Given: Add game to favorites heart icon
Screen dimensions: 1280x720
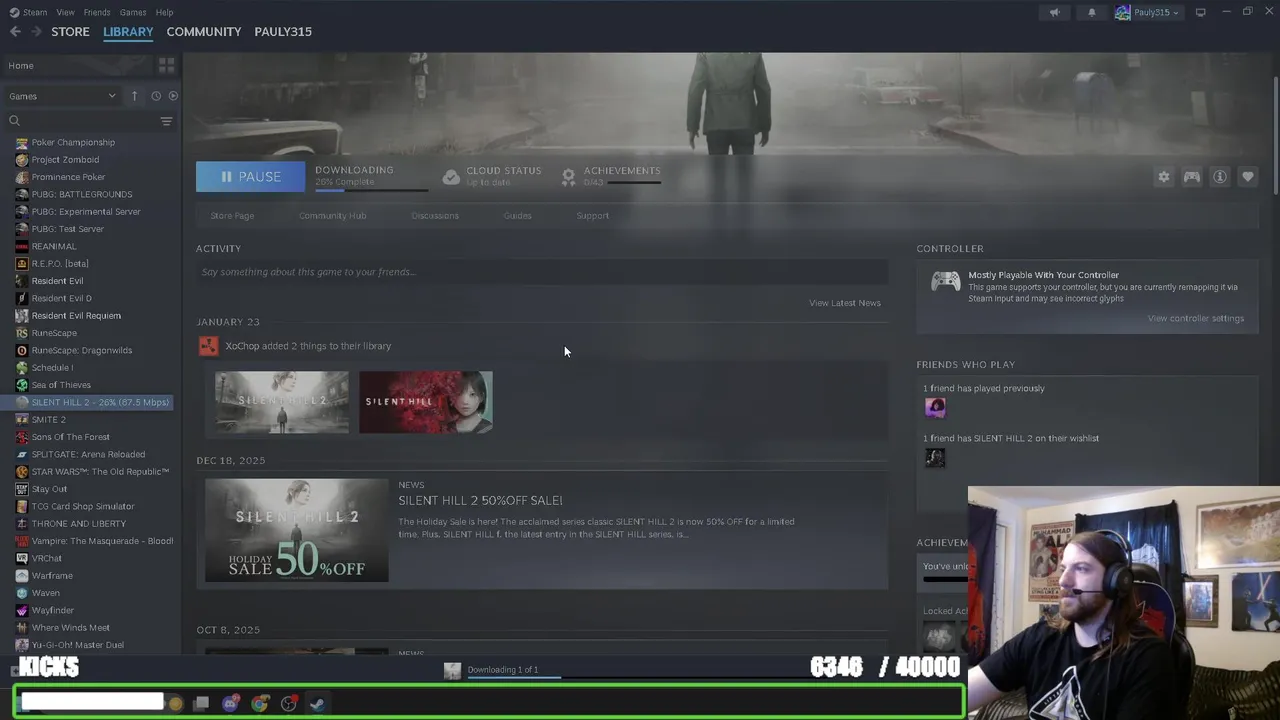Looking at the screenshot, I should point(1247,177).
